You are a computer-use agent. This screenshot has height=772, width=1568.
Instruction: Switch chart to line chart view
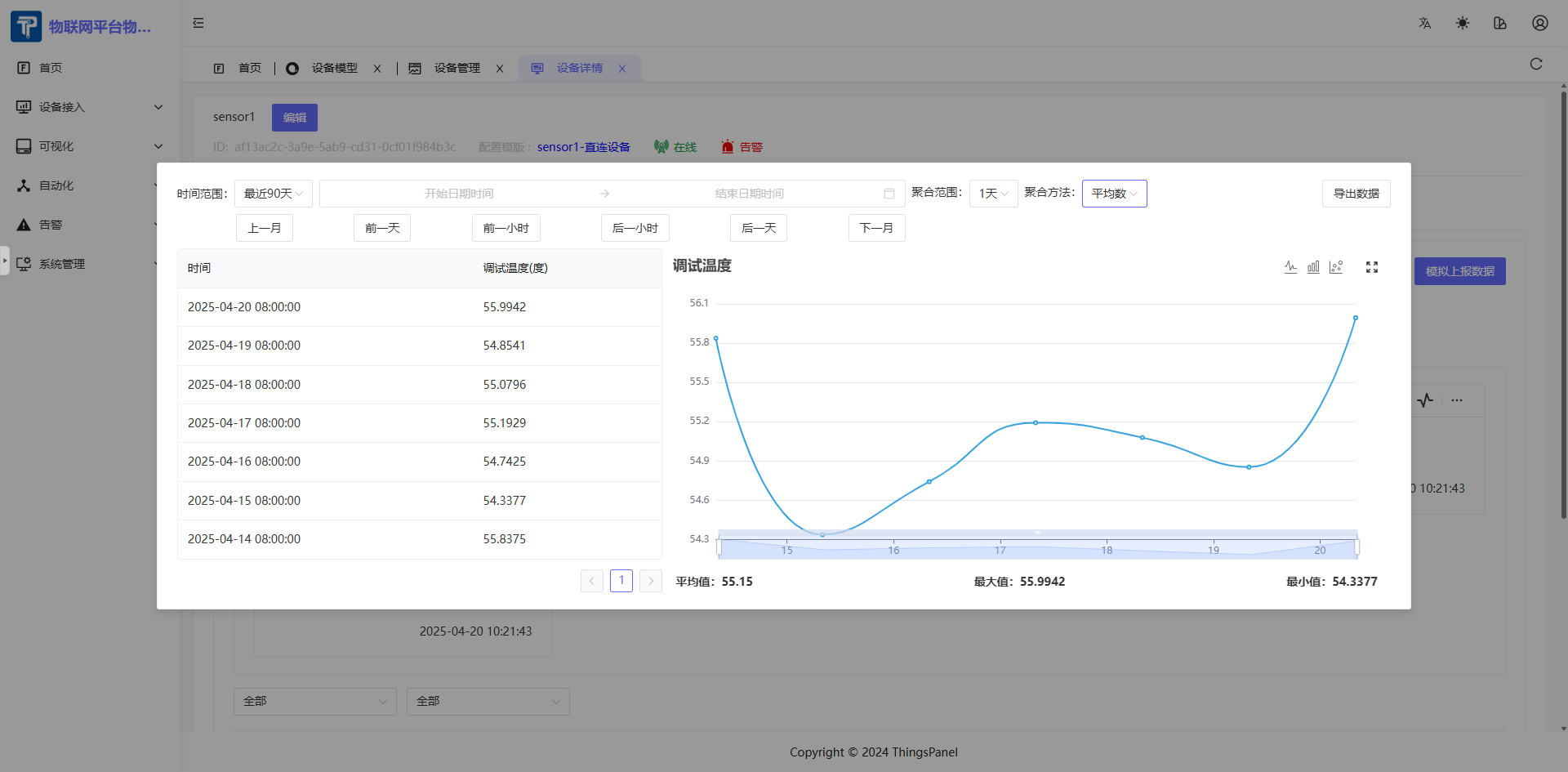(1290, 267)
